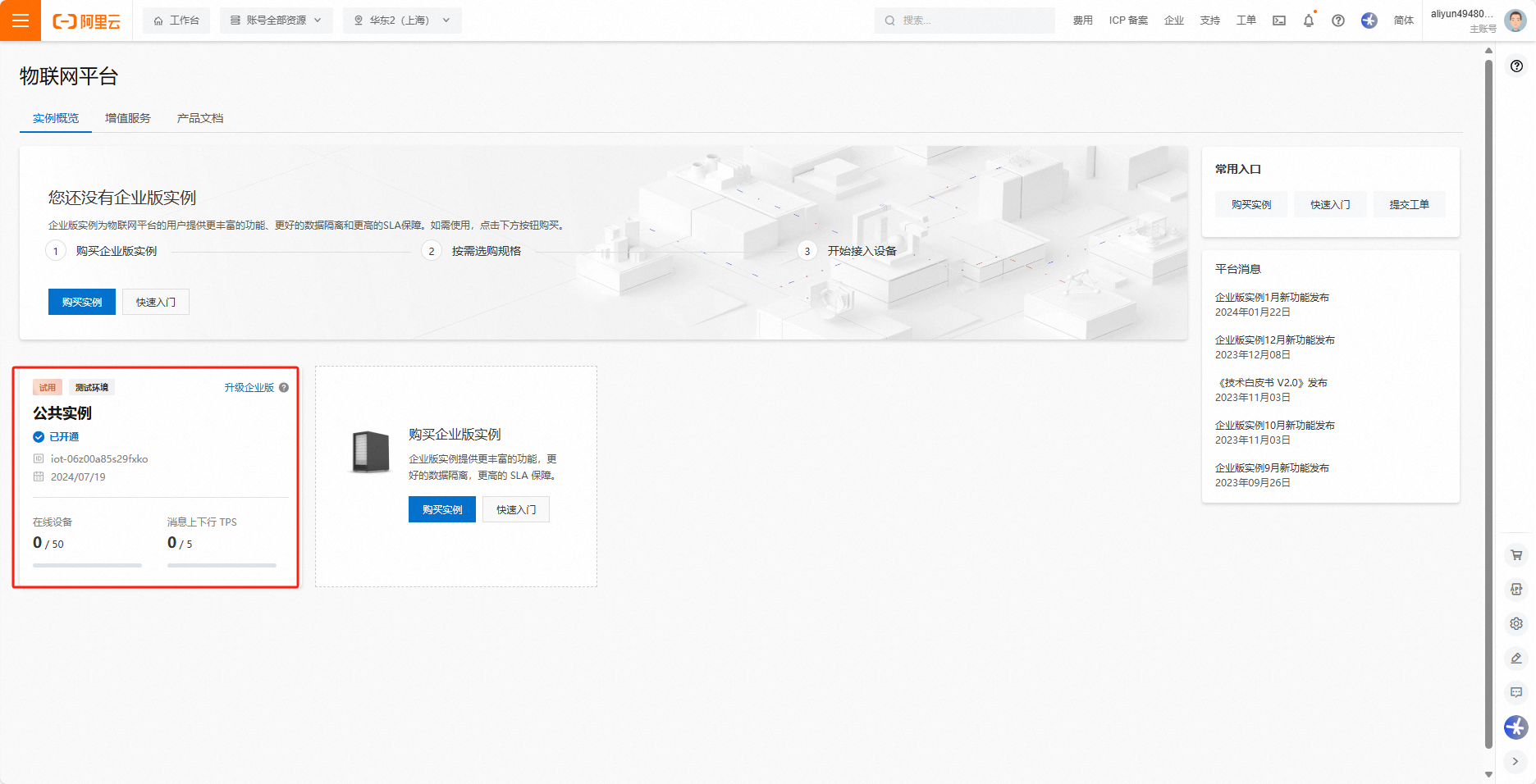Click help icon beside 升级企业版
The image size is (1536, 784).
[284, 388]
